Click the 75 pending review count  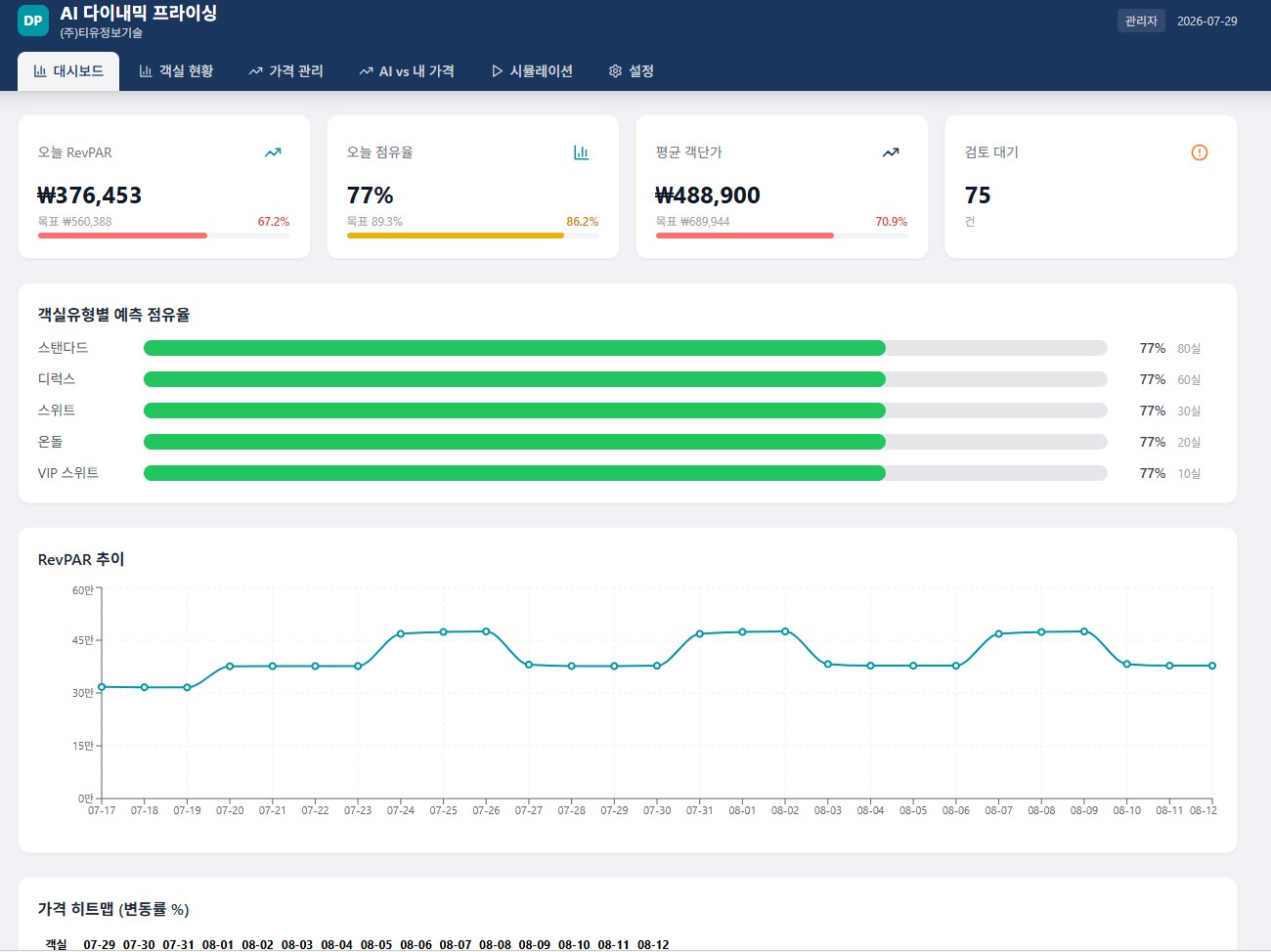[978, 195]
